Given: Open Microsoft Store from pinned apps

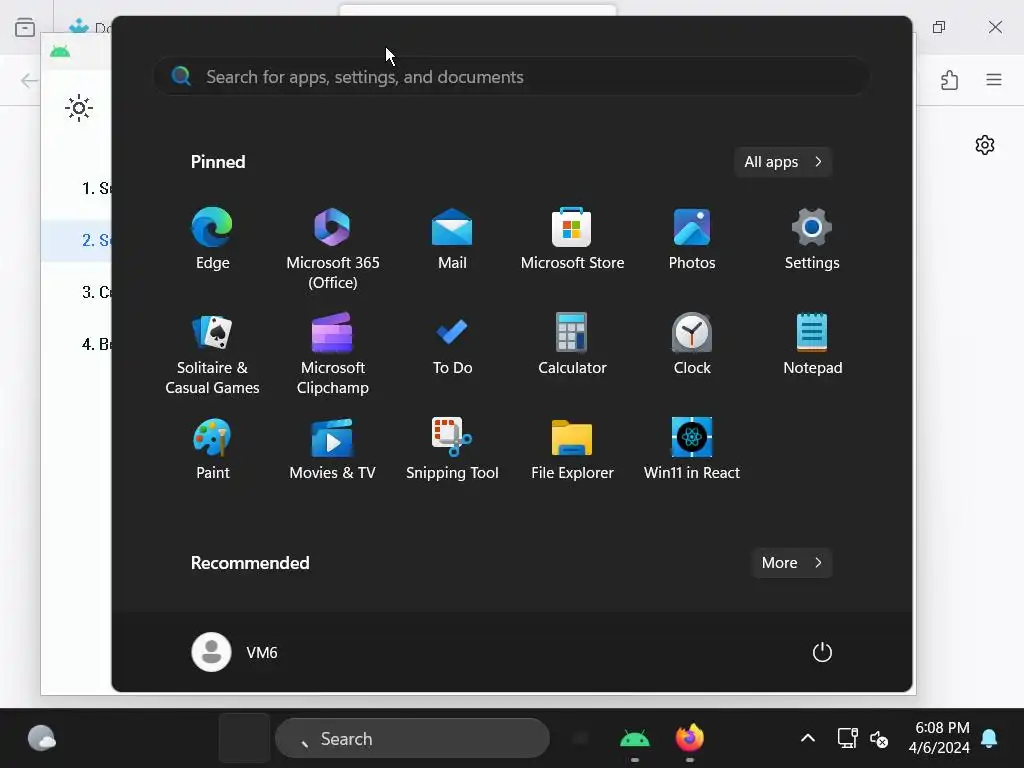Looking at the screenshot, I should 572,238.
